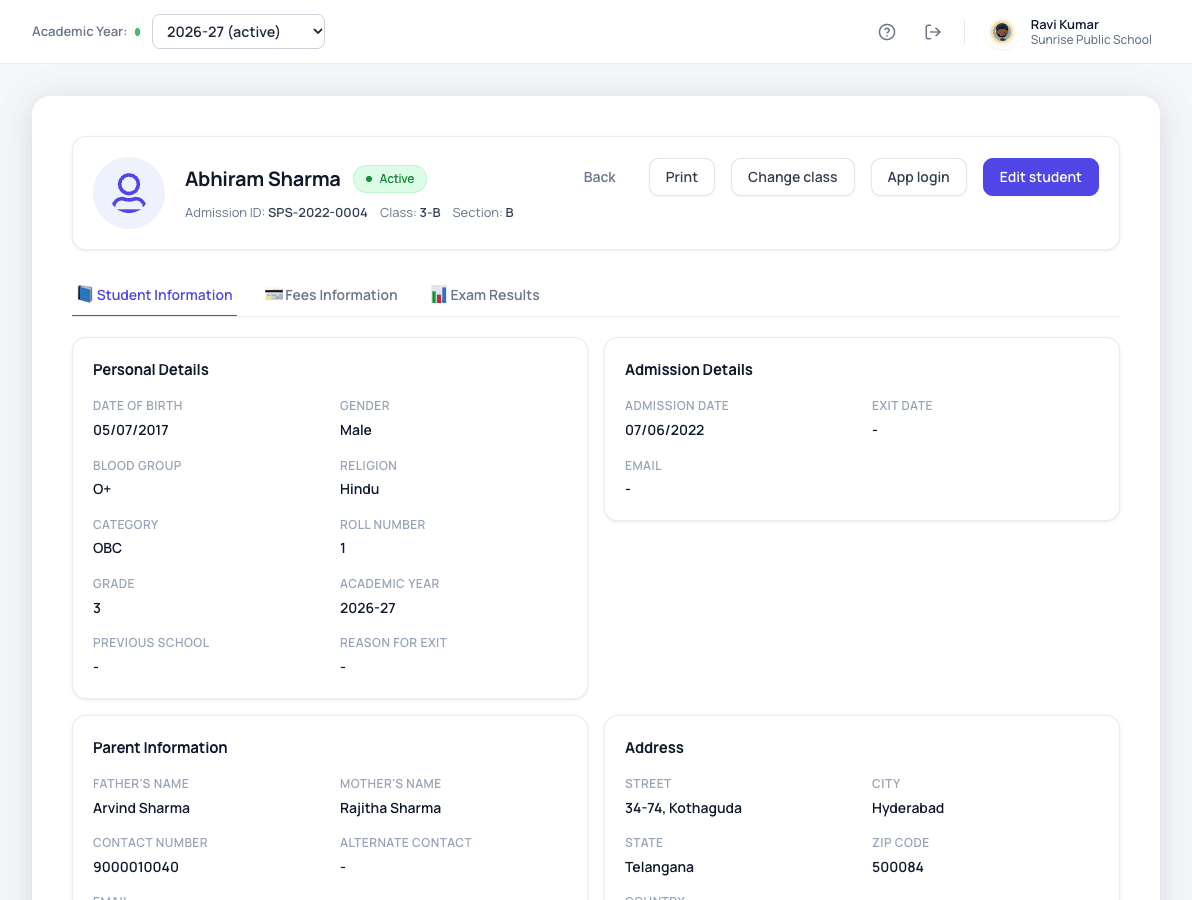The image size is (1192, 900).
Task: Click the blood group value O+
Action: click(102, 490)
